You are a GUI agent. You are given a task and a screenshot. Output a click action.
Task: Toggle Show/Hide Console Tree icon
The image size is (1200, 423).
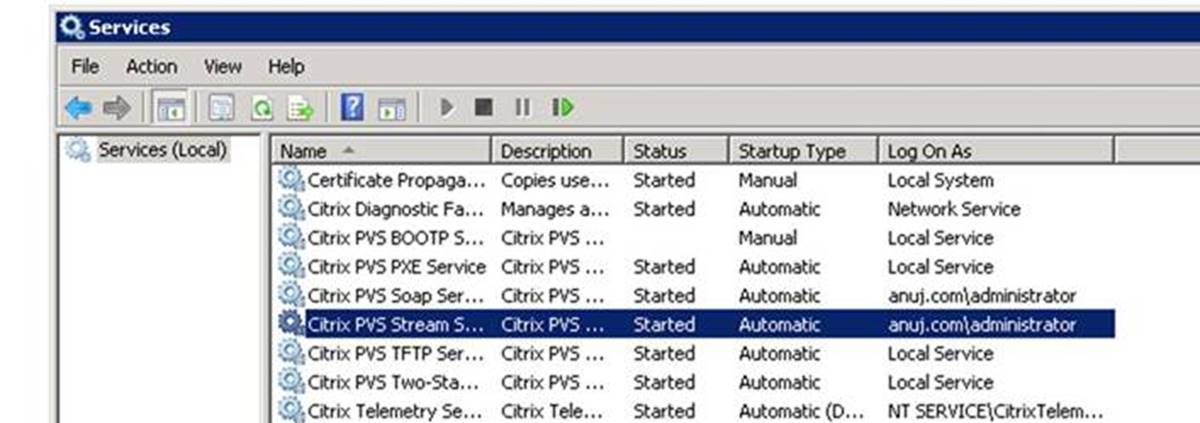click(x=170, y=107)
